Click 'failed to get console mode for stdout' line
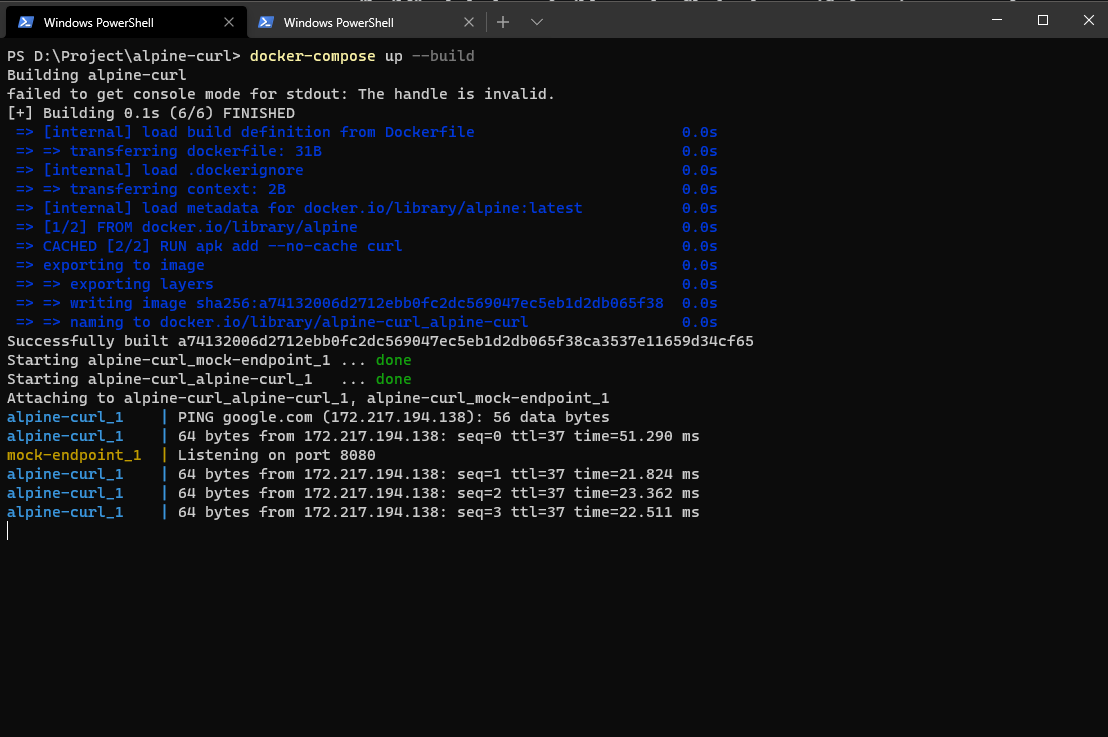The image size is (1108, 737). tap(281, 94)
